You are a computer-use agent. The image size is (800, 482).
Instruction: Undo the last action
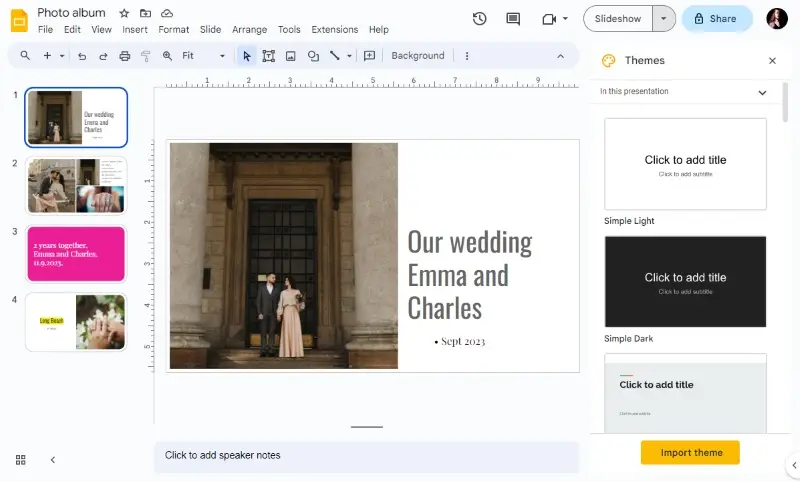(82, 56)
